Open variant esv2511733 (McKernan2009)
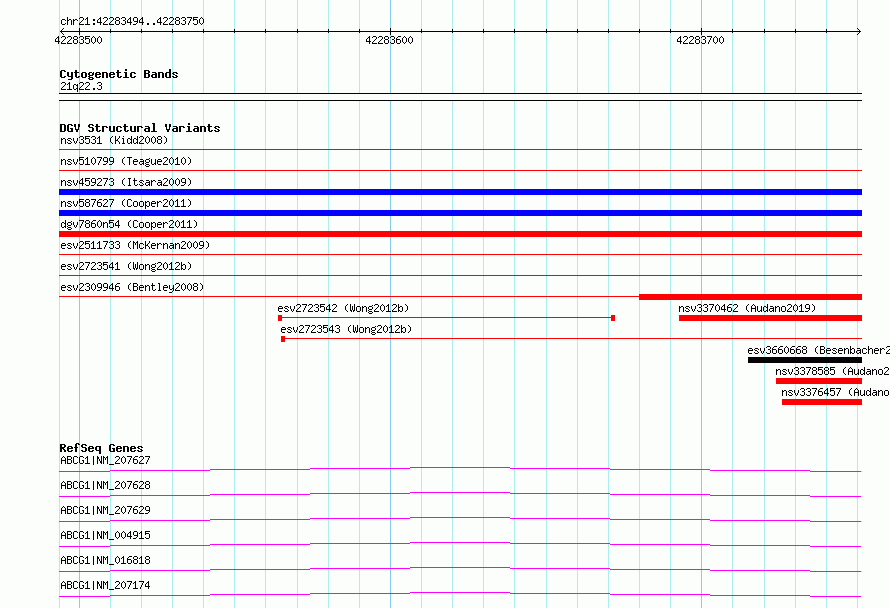890x608 pixels. tap(135, 245)
